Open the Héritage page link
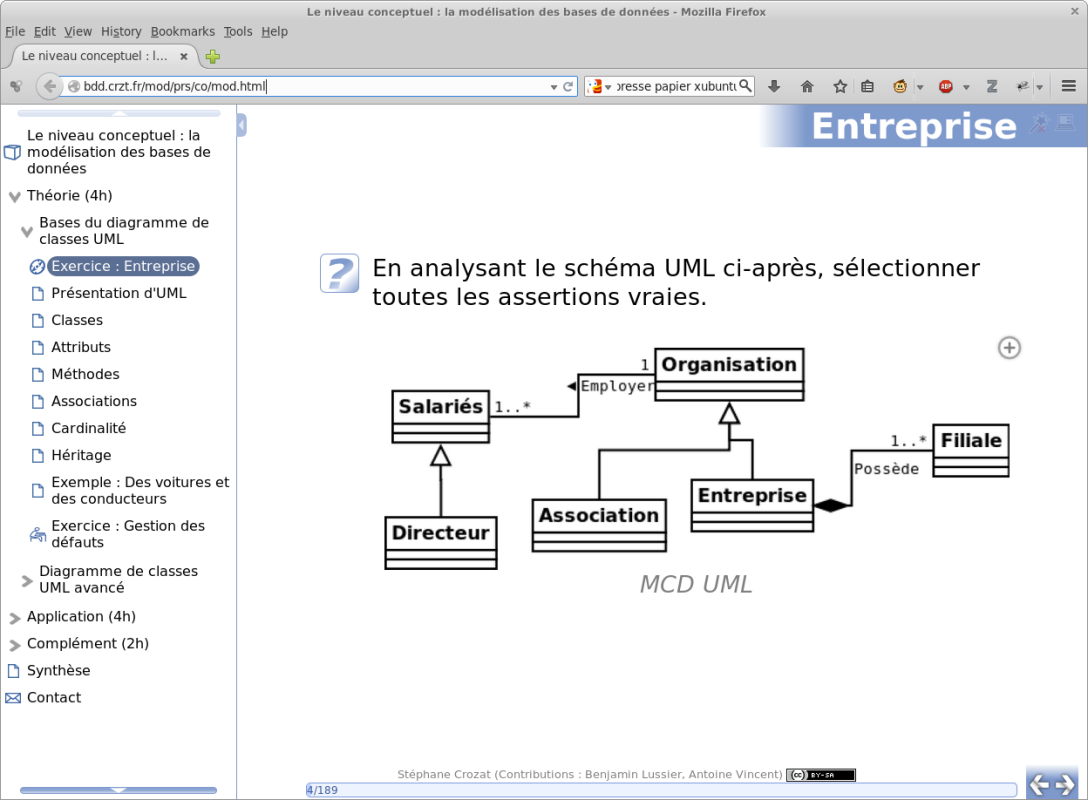The width and height of the screenshot is (1088, 800). point(81,455)
